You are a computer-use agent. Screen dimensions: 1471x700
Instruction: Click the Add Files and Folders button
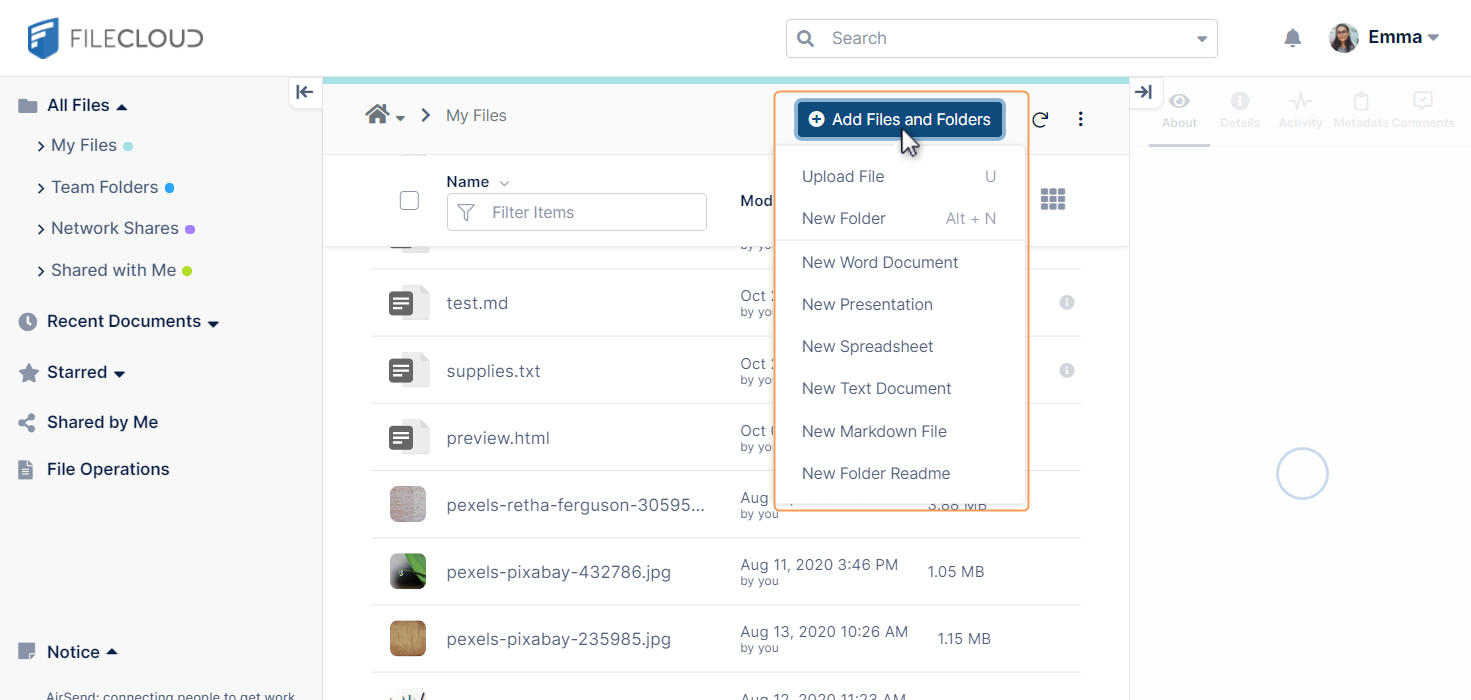(x=899, y=119)
